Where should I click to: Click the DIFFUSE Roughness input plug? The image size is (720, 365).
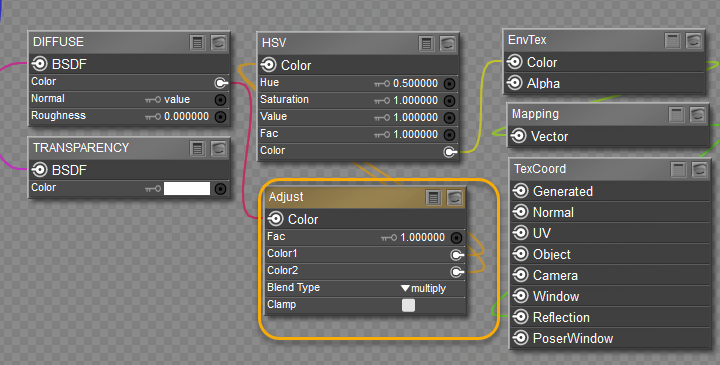pos(220,117)
